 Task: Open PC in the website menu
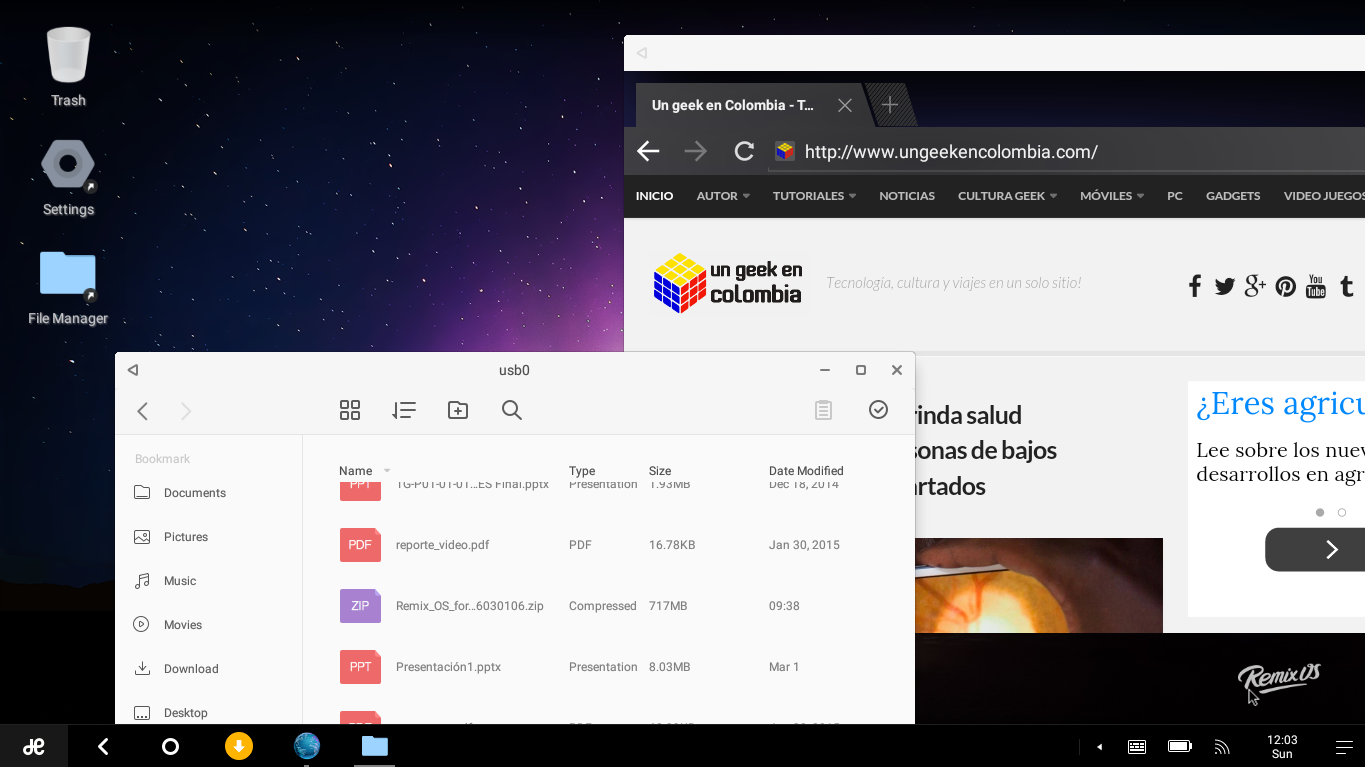click(x=1175, y=196)
